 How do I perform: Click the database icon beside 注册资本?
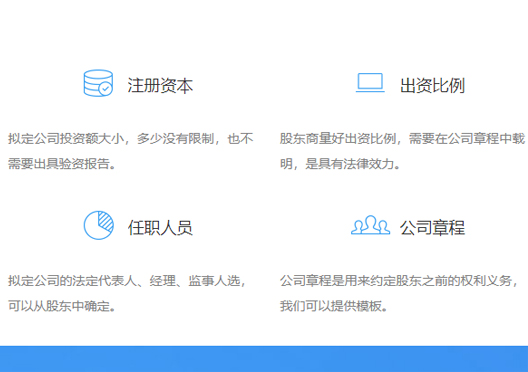(98, 83)
